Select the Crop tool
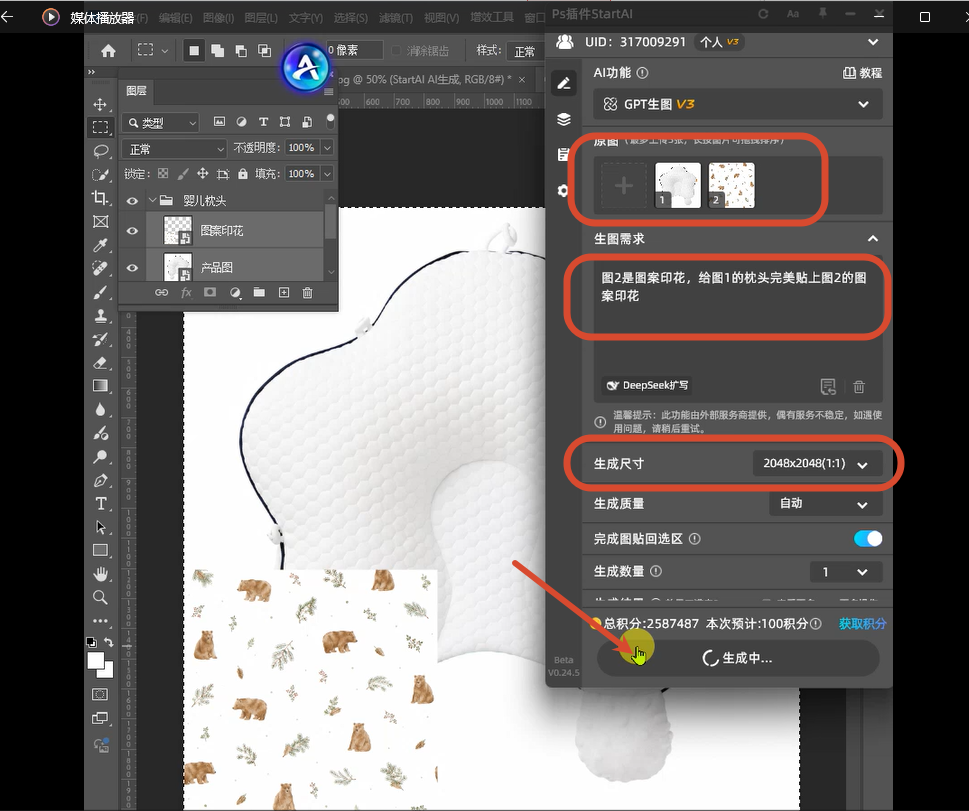 [x=100, y=198]
